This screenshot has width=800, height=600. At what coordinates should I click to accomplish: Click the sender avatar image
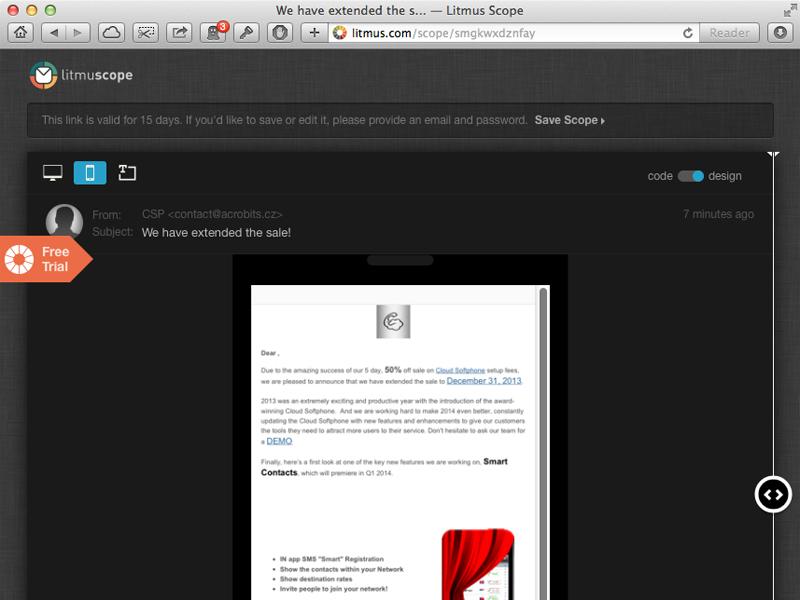pos(64,221)
